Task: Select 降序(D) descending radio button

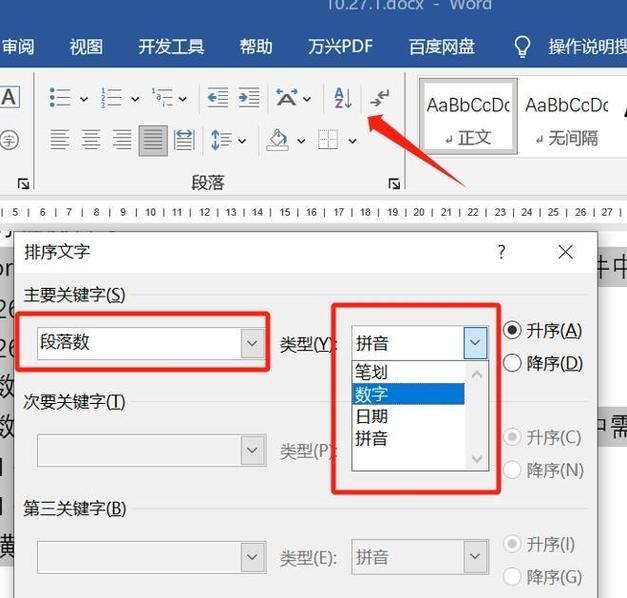Action: click(x=513, y=363)
